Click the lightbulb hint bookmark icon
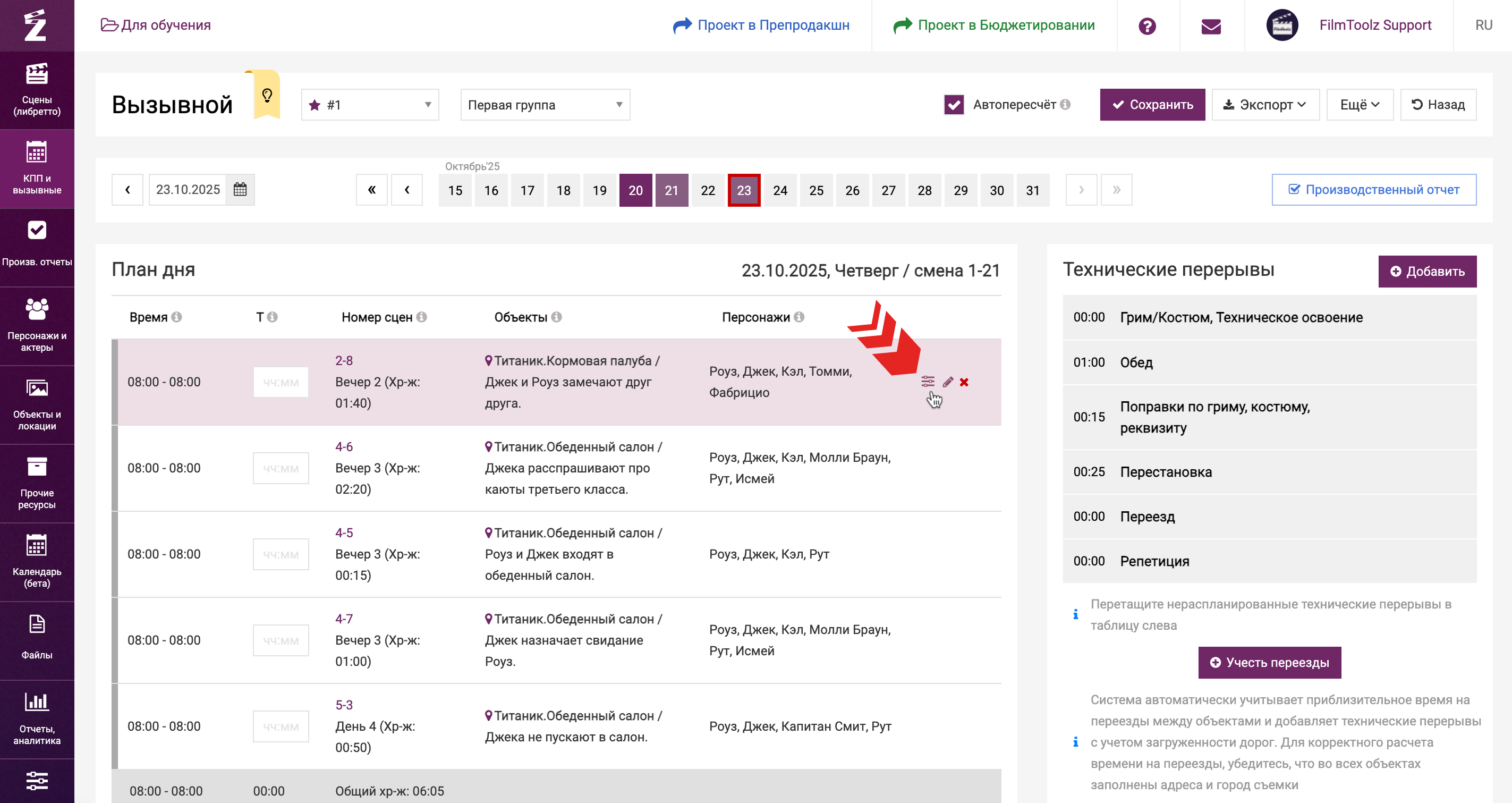 pyautogui.click(x=267, y=96)
